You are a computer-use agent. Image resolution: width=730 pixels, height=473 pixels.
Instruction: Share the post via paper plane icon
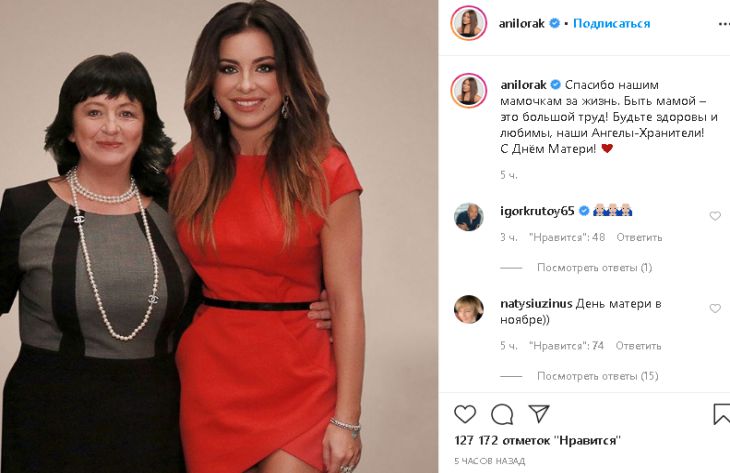pos(539,413)
